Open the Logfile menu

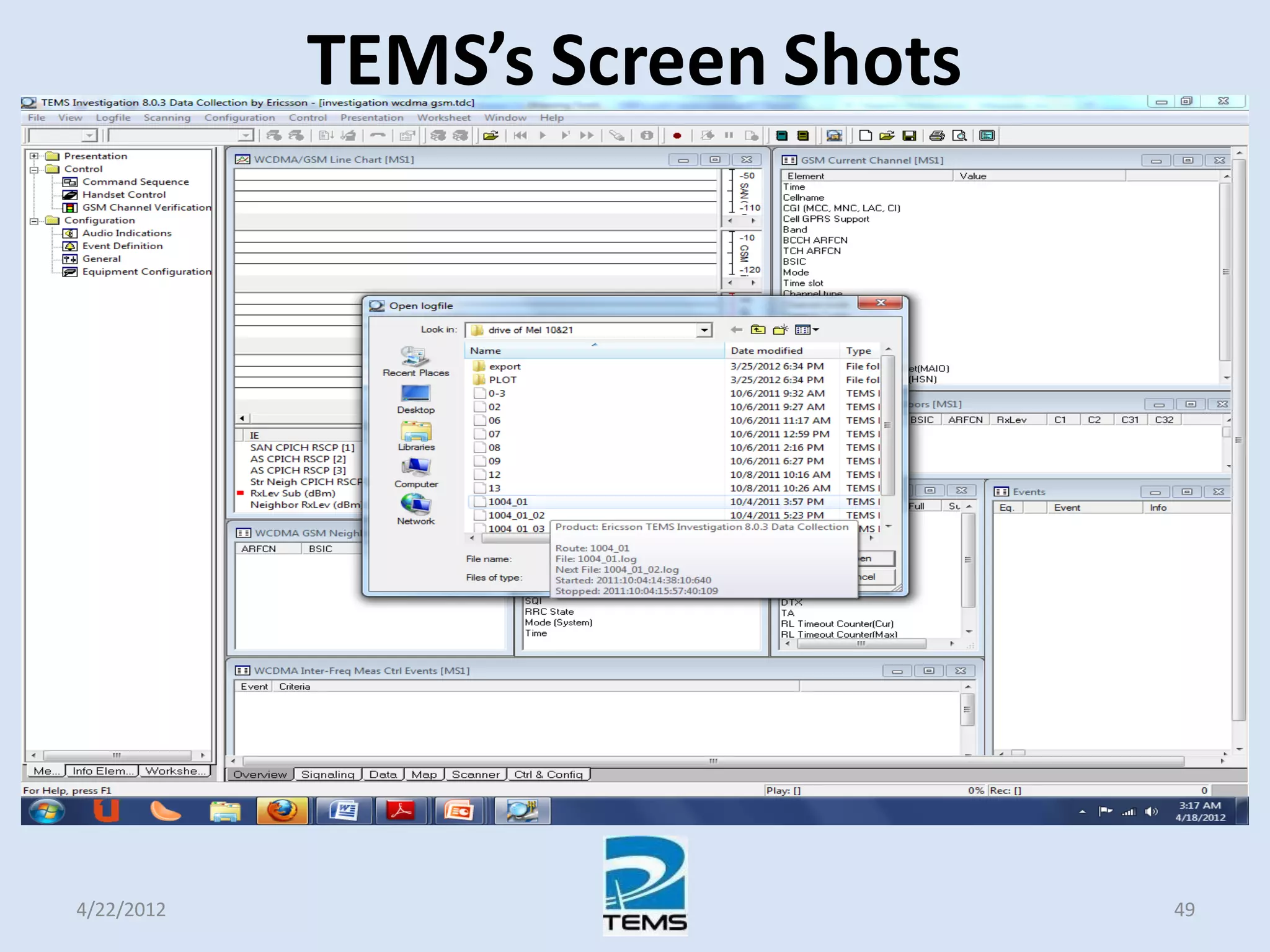pyautogui.click(x=113, y=118)
